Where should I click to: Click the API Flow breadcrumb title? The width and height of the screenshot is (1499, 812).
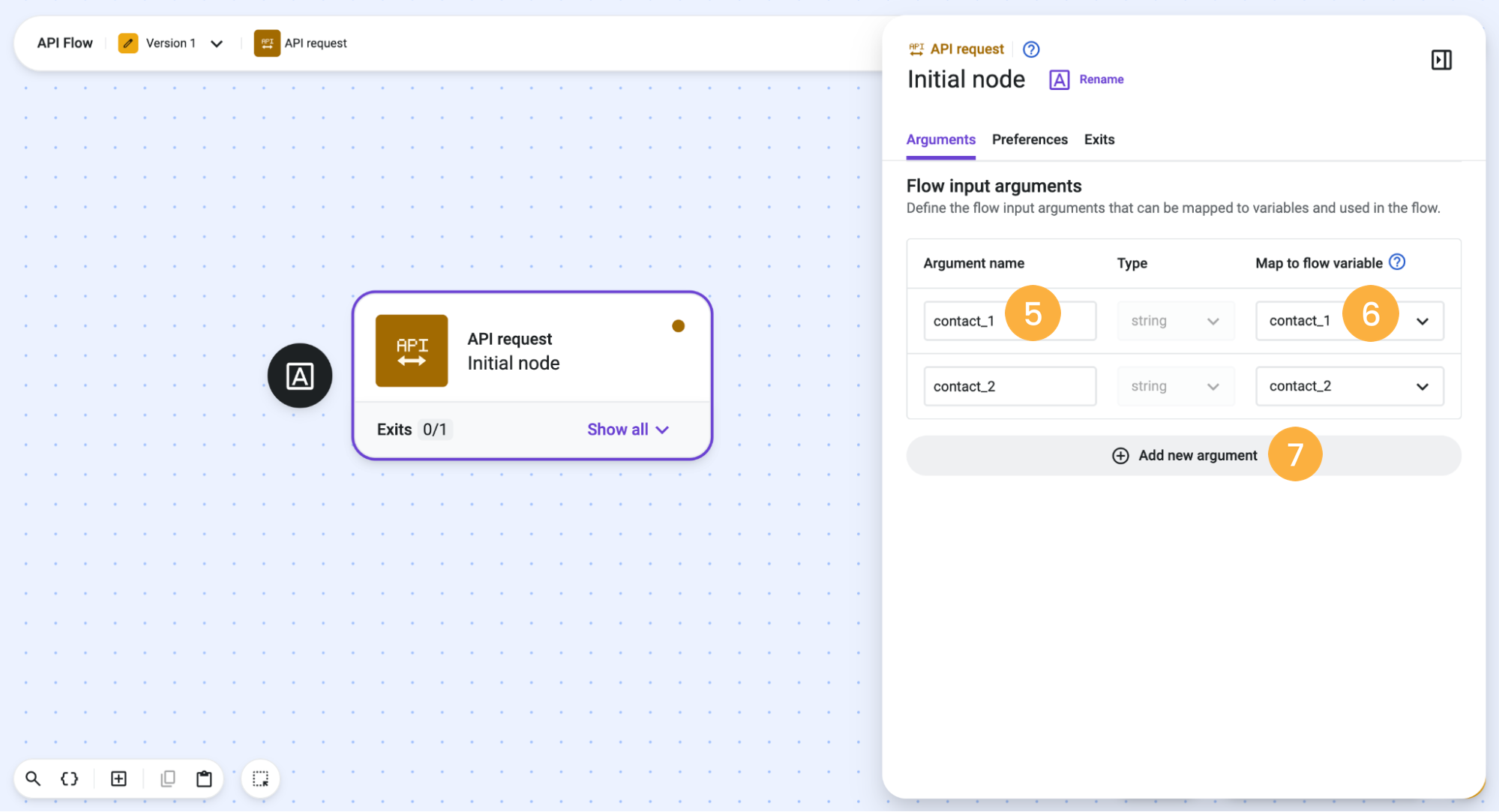[65, 43]
